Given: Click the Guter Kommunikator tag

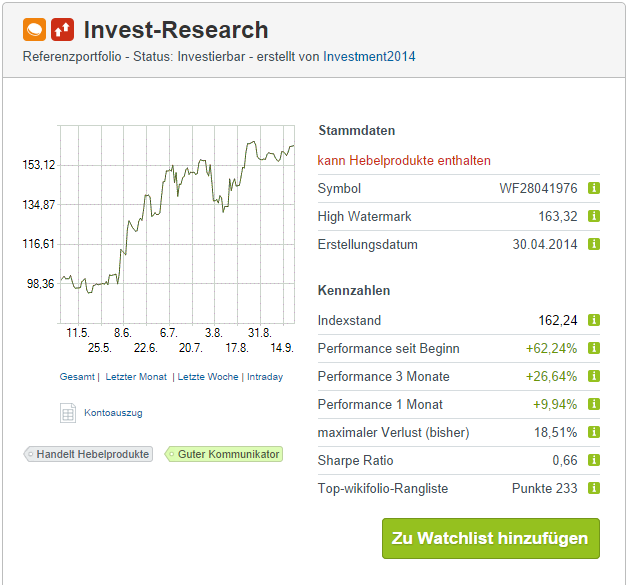Looking at the screenshot, I should pos(224,454).
